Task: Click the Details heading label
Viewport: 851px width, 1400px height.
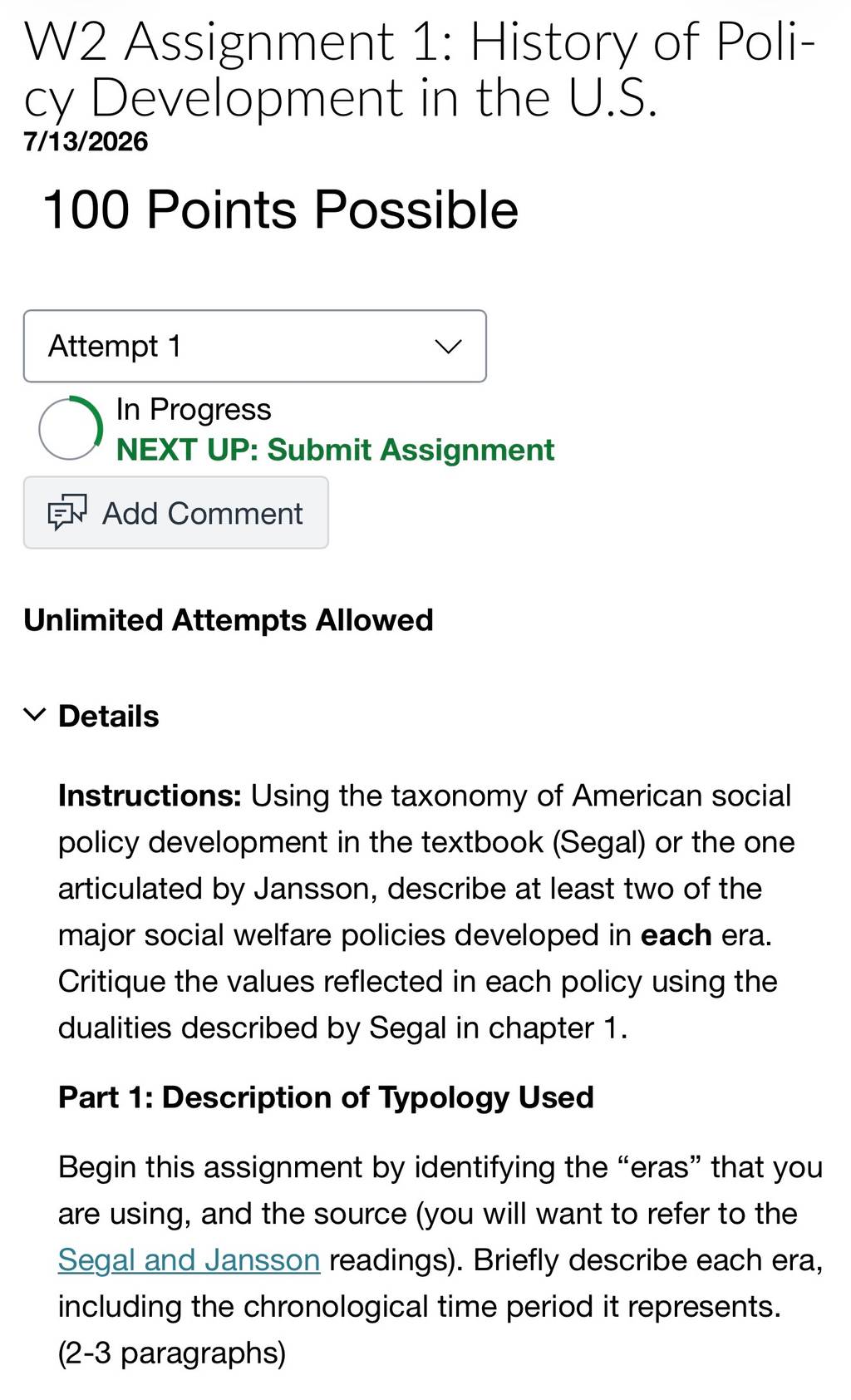Action: pyautogui.click(x=108, y=716)
